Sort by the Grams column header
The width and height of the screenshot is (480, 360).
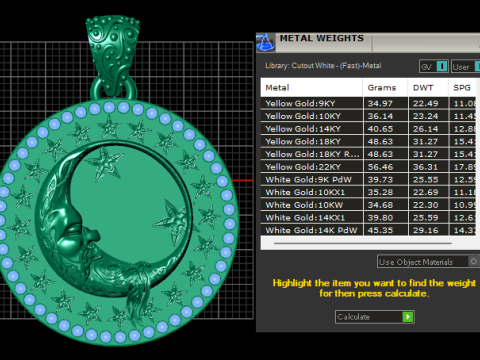tap(385, 88)
